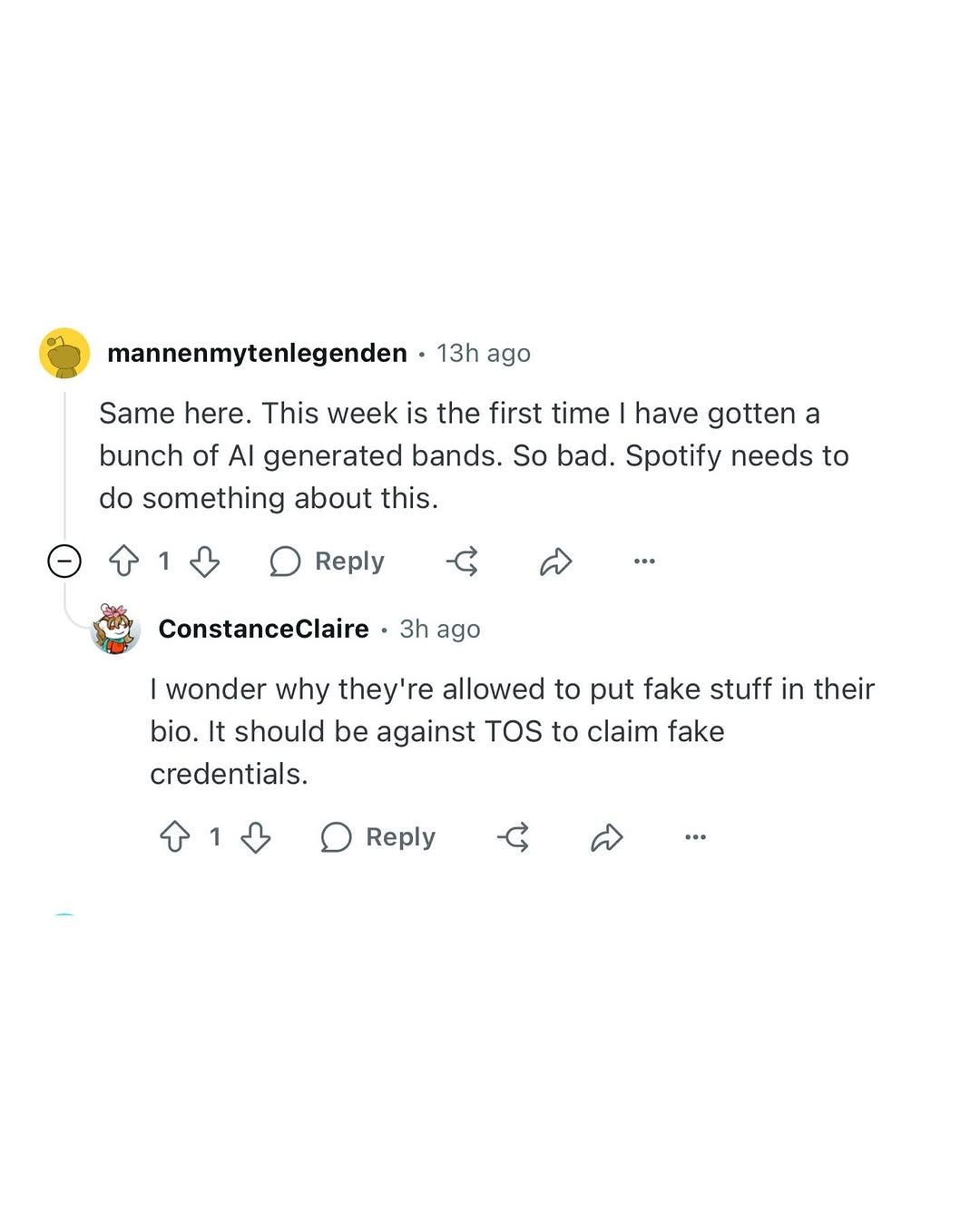This screenshot has height=1221, width=980.
Task: Downvote ConstanceClaire's reply
Action: pos(256,837)
